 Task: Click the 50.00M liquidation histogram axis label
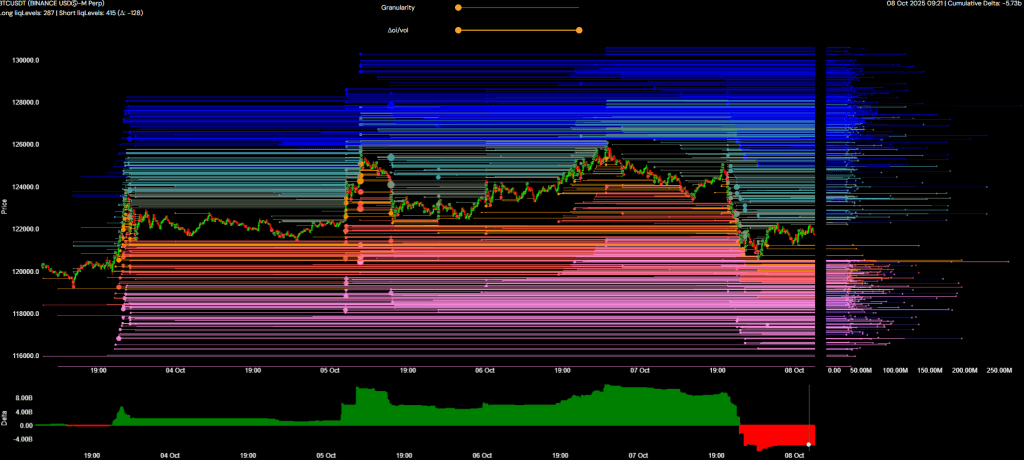pyautogui.click(x=861, y=370)
